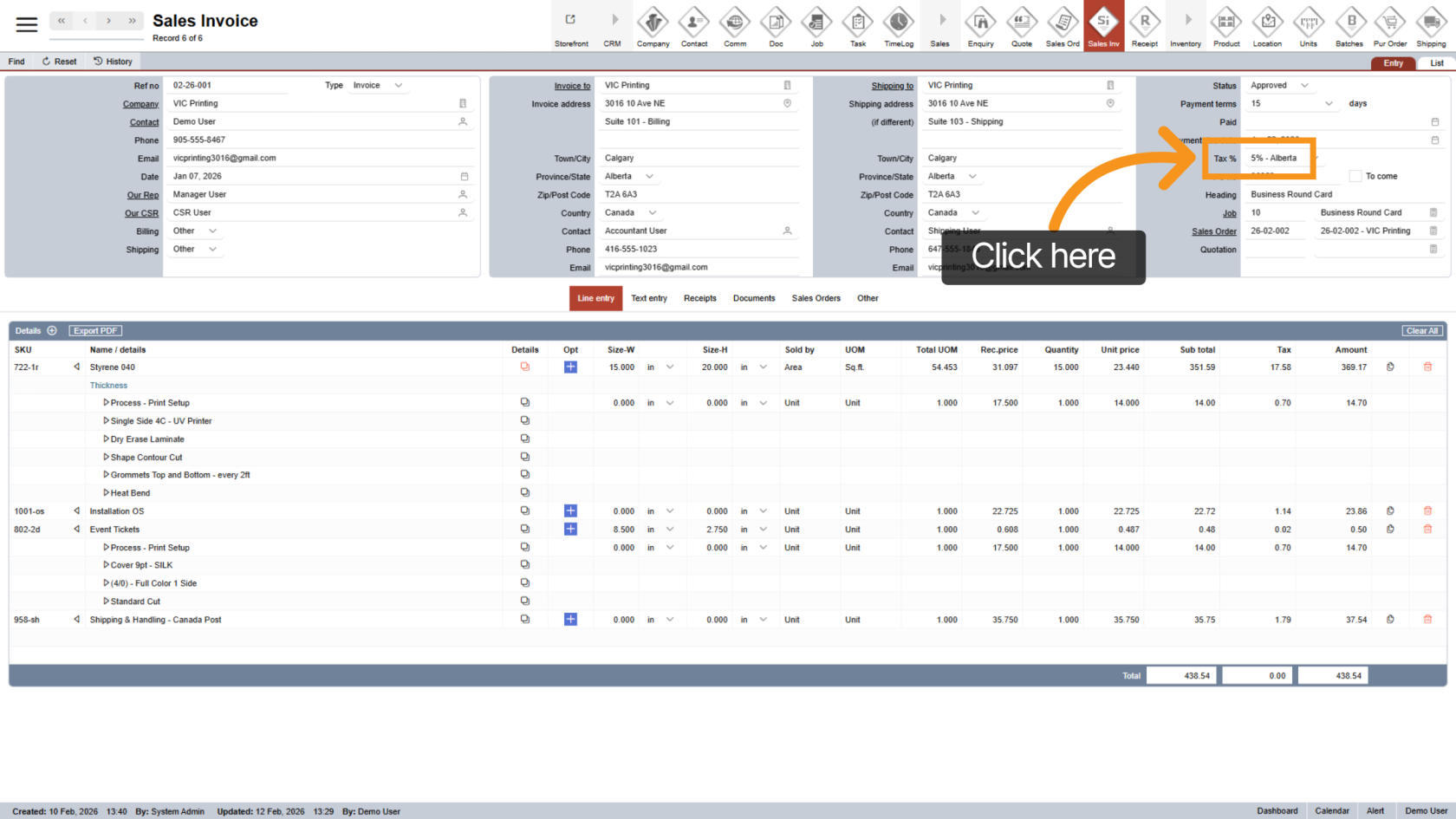
Task: Toggle the To come checkbox
Action: [1355, 177]
